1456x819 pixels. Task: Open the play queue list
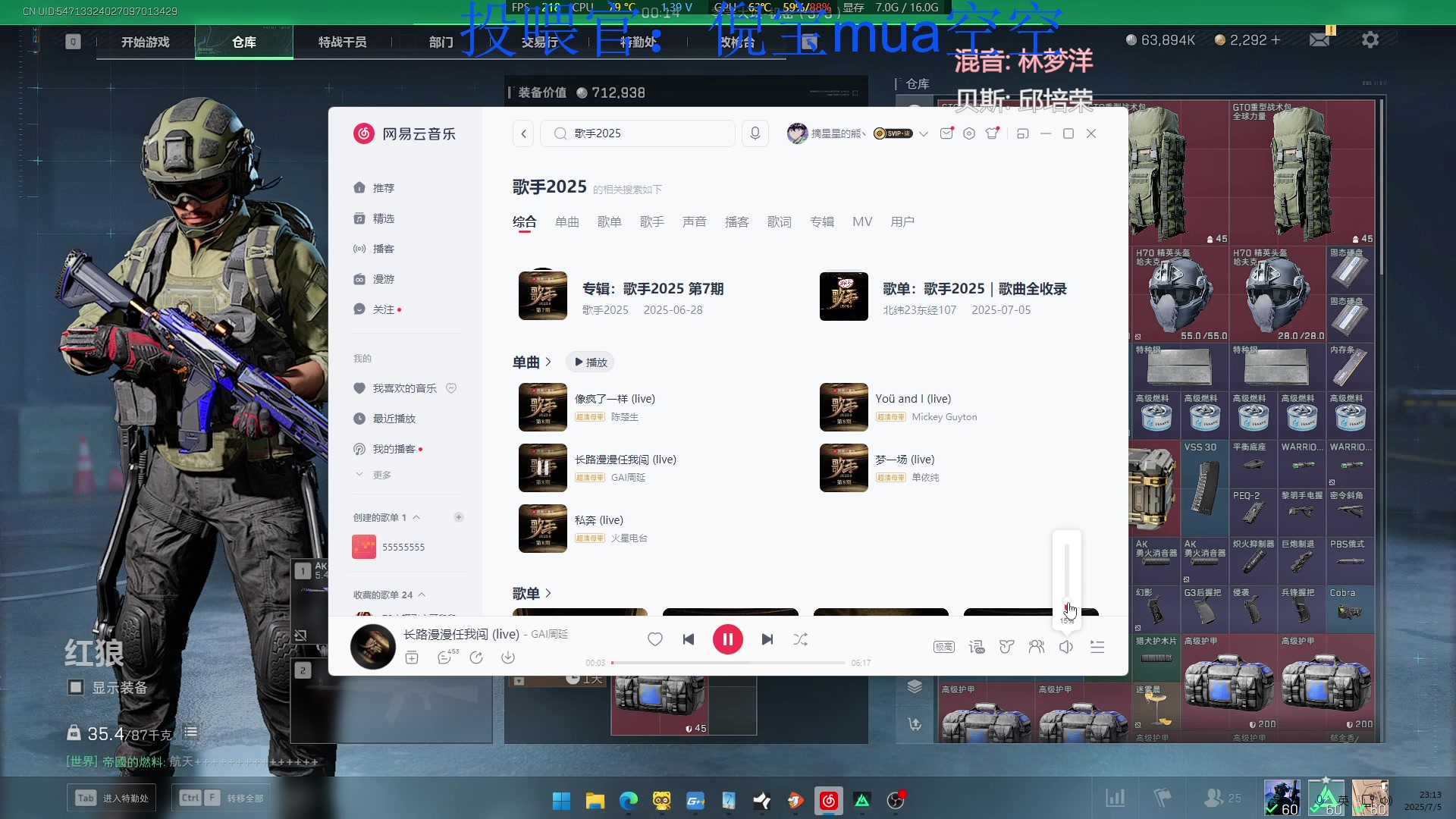(x=1097, y=647)
